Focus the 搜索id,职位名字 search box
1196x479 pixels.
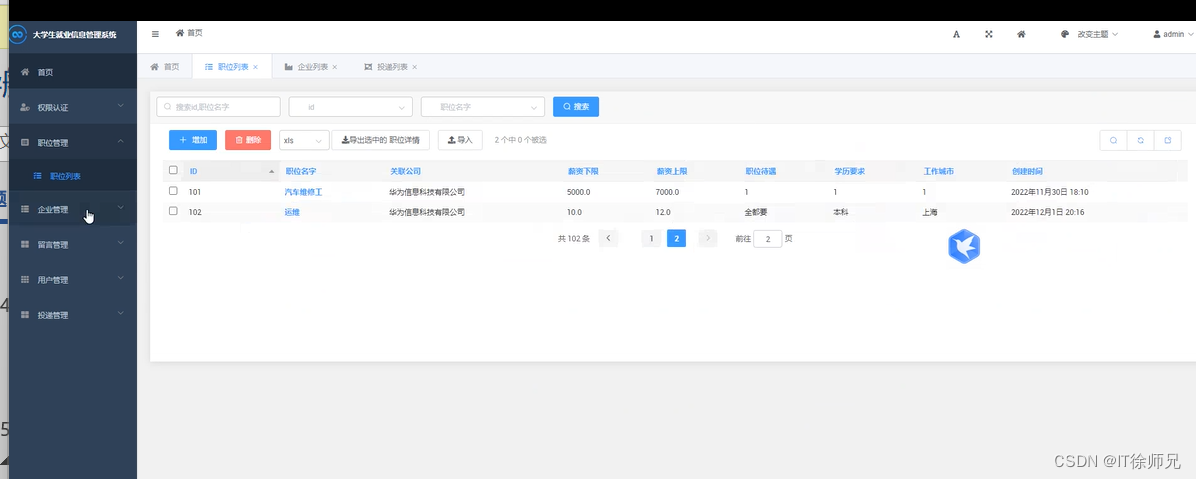point(218,107)
